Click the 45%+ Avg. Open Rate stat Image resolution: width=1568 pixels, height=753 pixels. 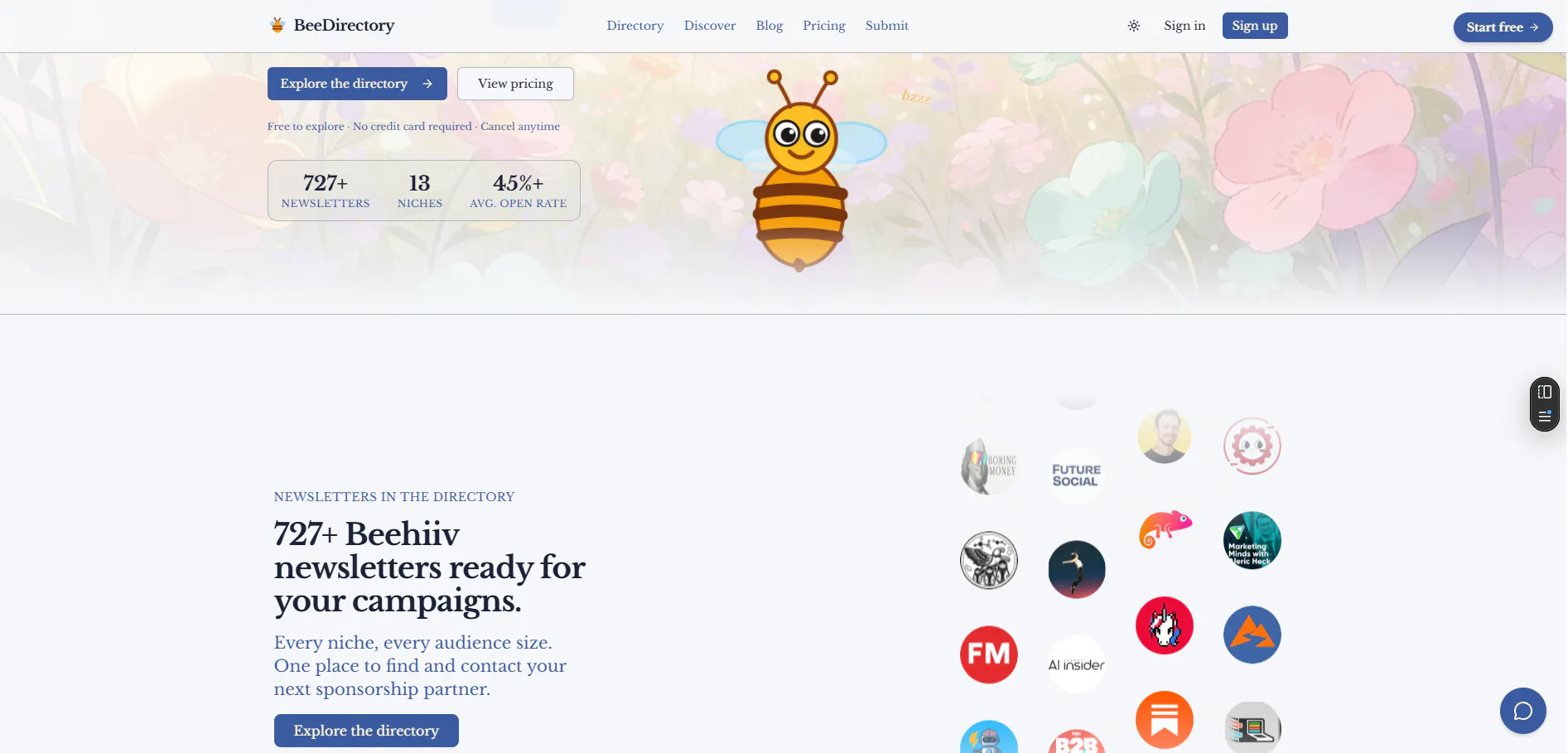519,191
